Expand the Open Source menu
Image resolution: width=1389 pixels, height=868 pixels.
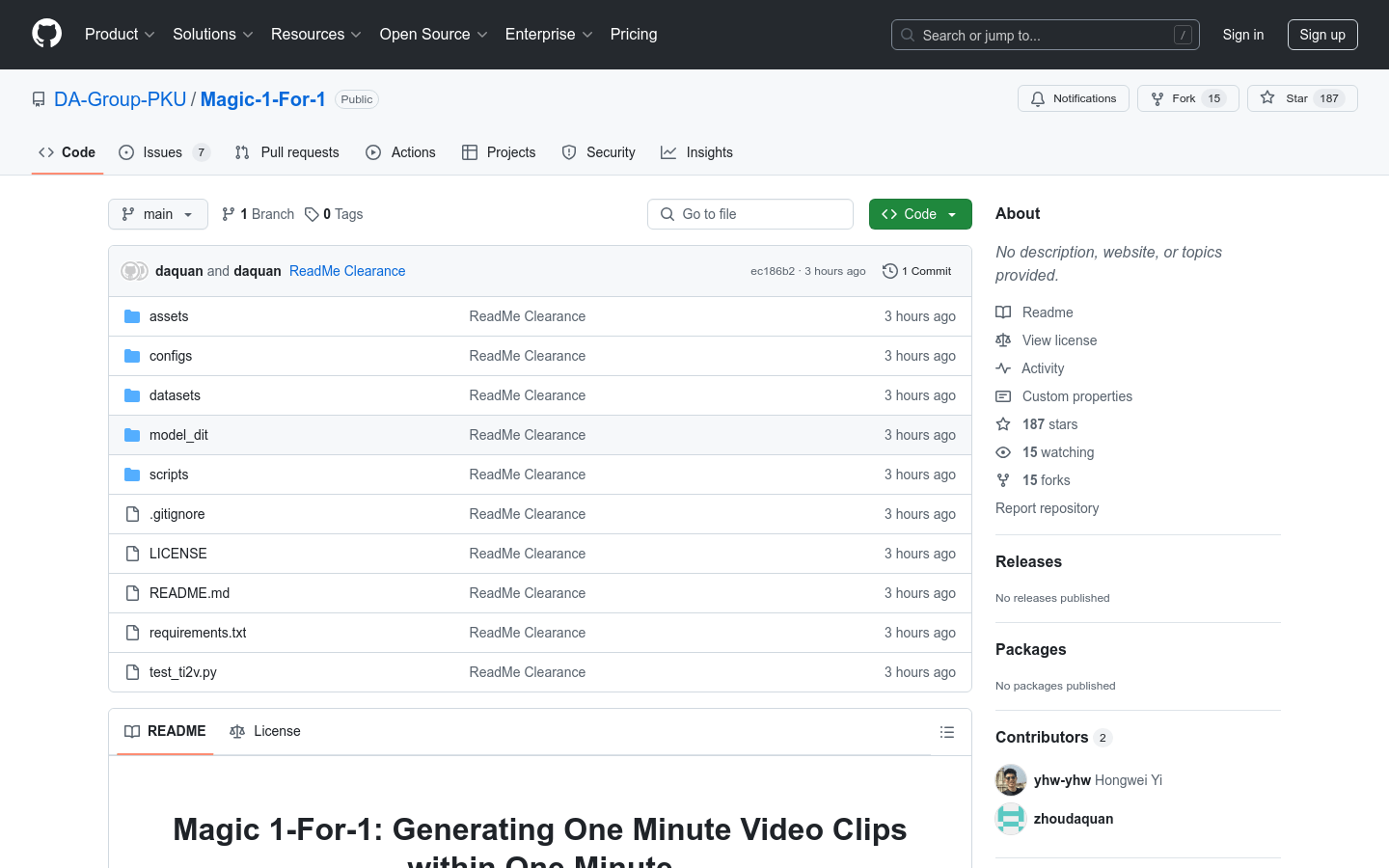click(x=434, y=34)
